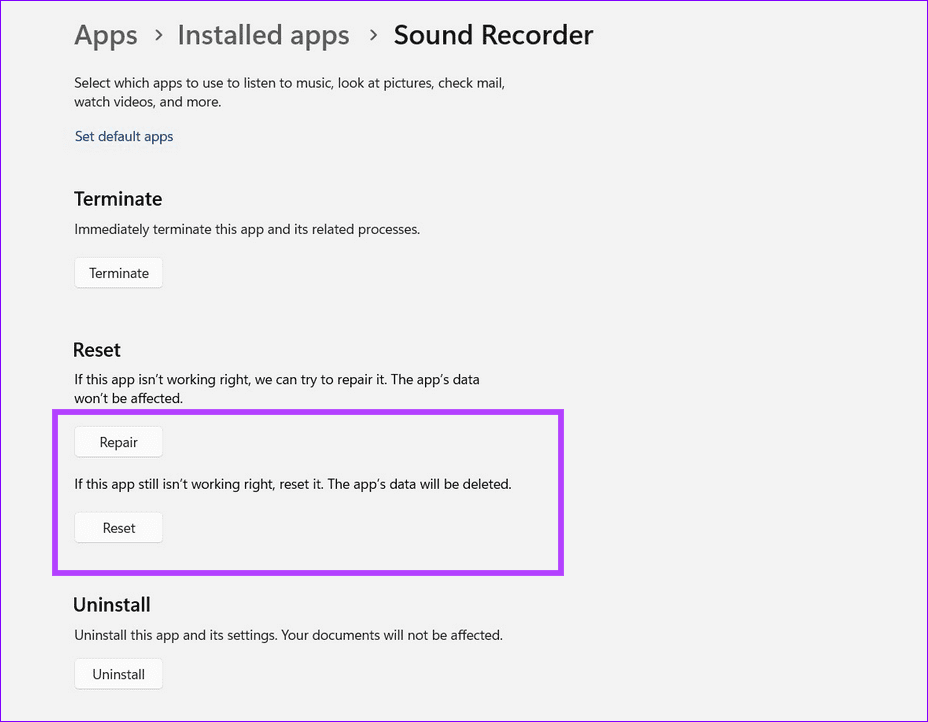The image size is (928, 722).
Task: Select the Terminate section heading
Action: 117,199
